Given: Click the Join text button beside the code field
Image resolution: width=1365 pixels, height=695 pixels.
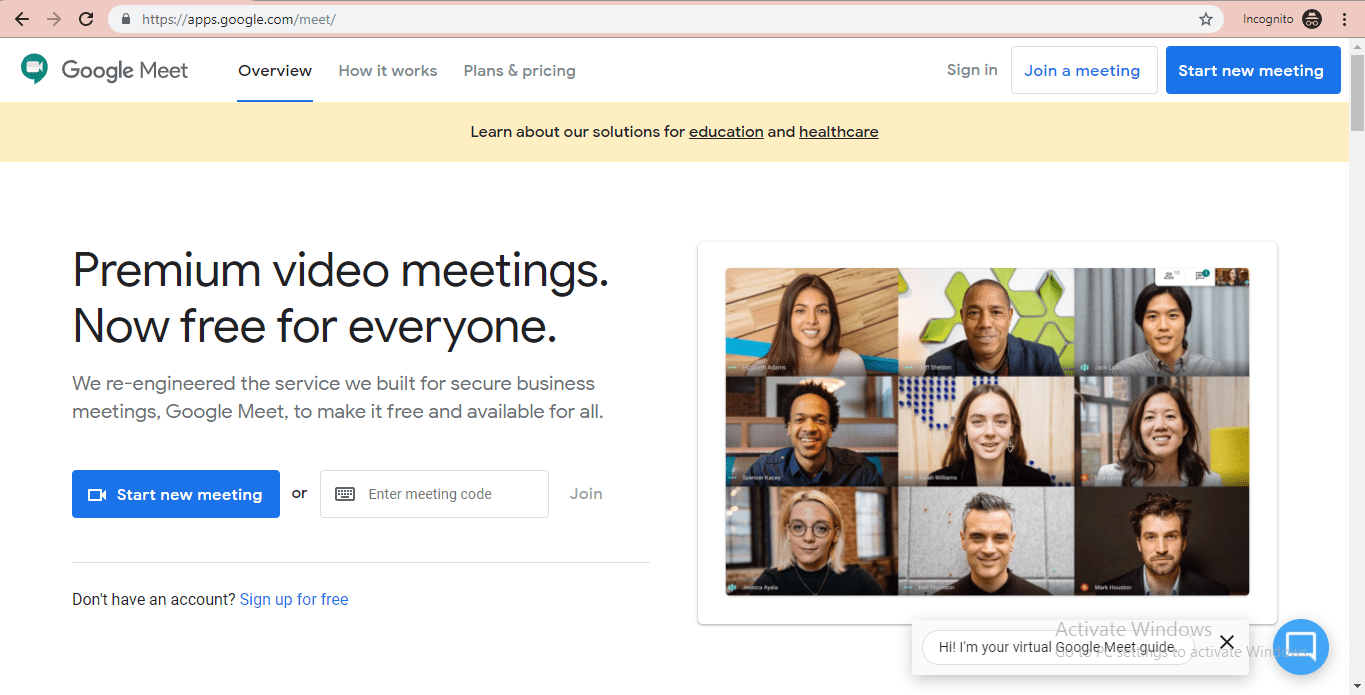Looking at the screenshot, I should click(586, 494).
